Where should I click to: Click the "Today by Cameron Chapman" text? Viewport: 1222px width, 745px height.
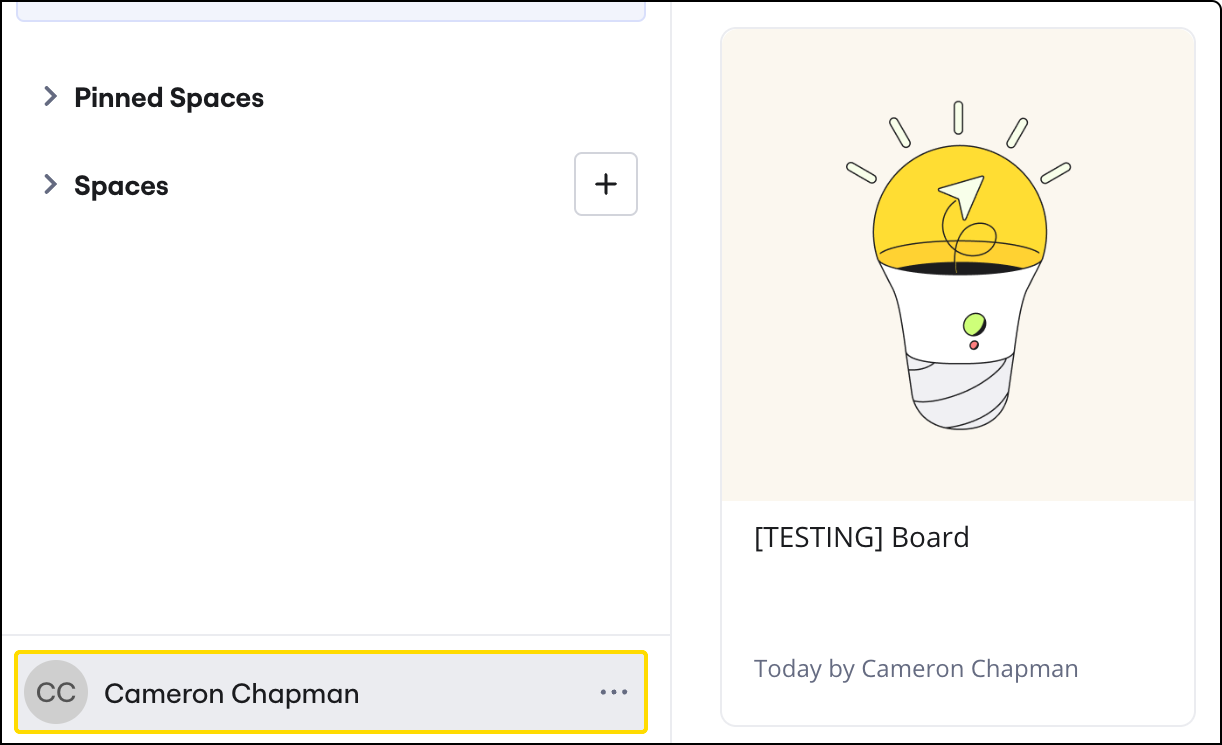click(915, 669)
